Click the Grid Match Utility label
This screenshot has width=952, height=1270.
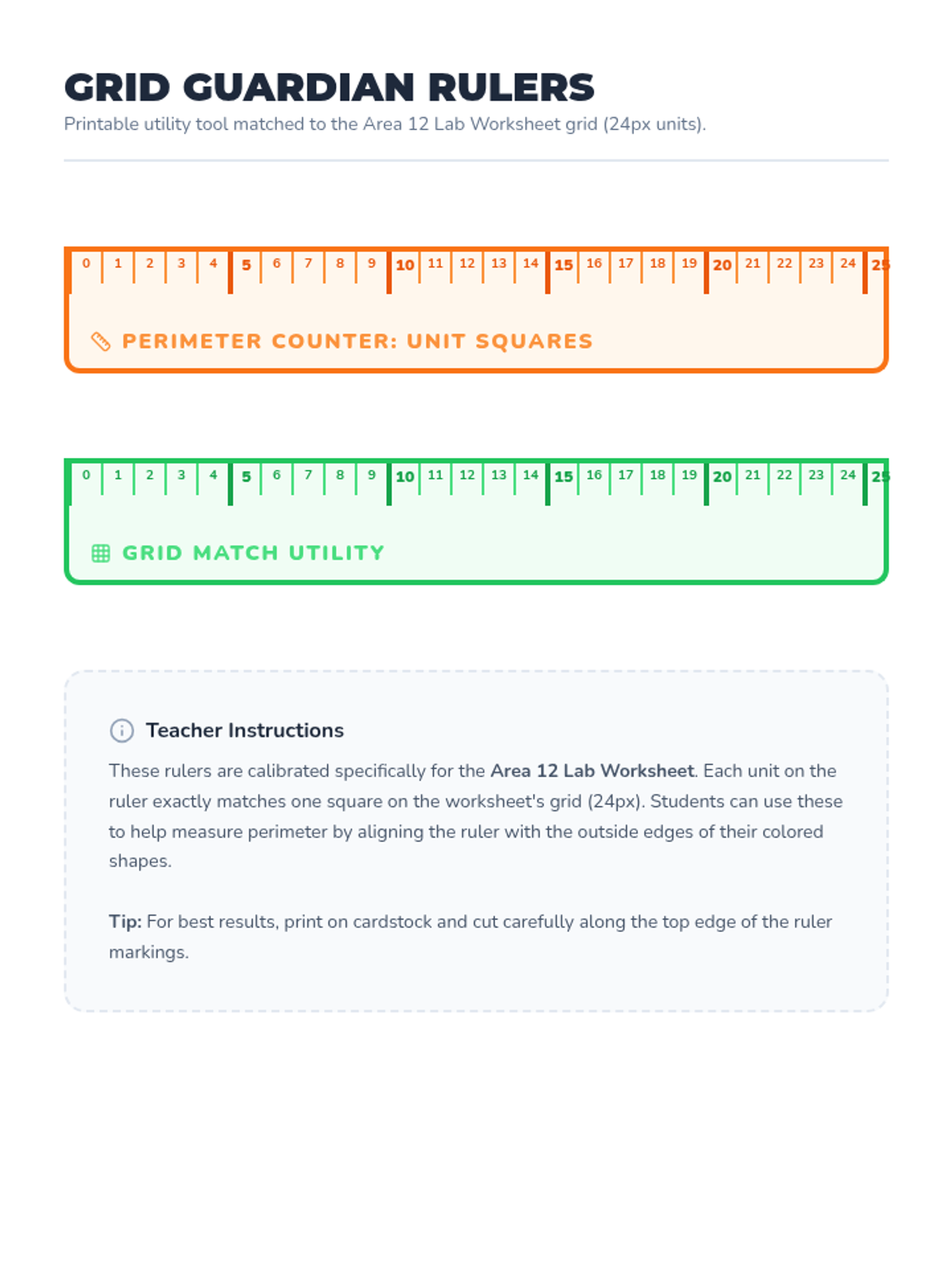(253, 553)
